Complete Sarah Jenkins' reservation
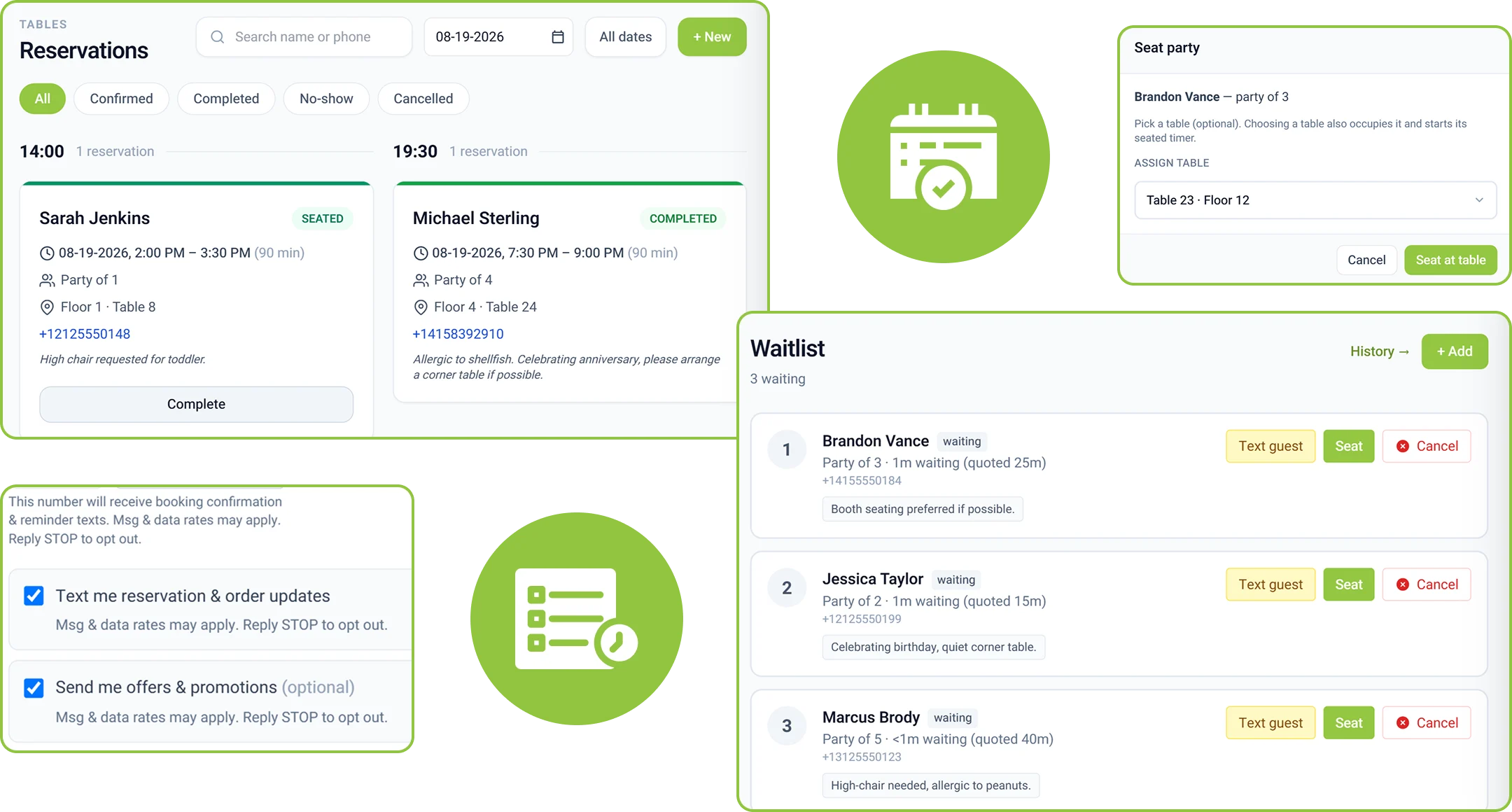The height and width of the screenshot is (812, 1512). click(196, 405)
